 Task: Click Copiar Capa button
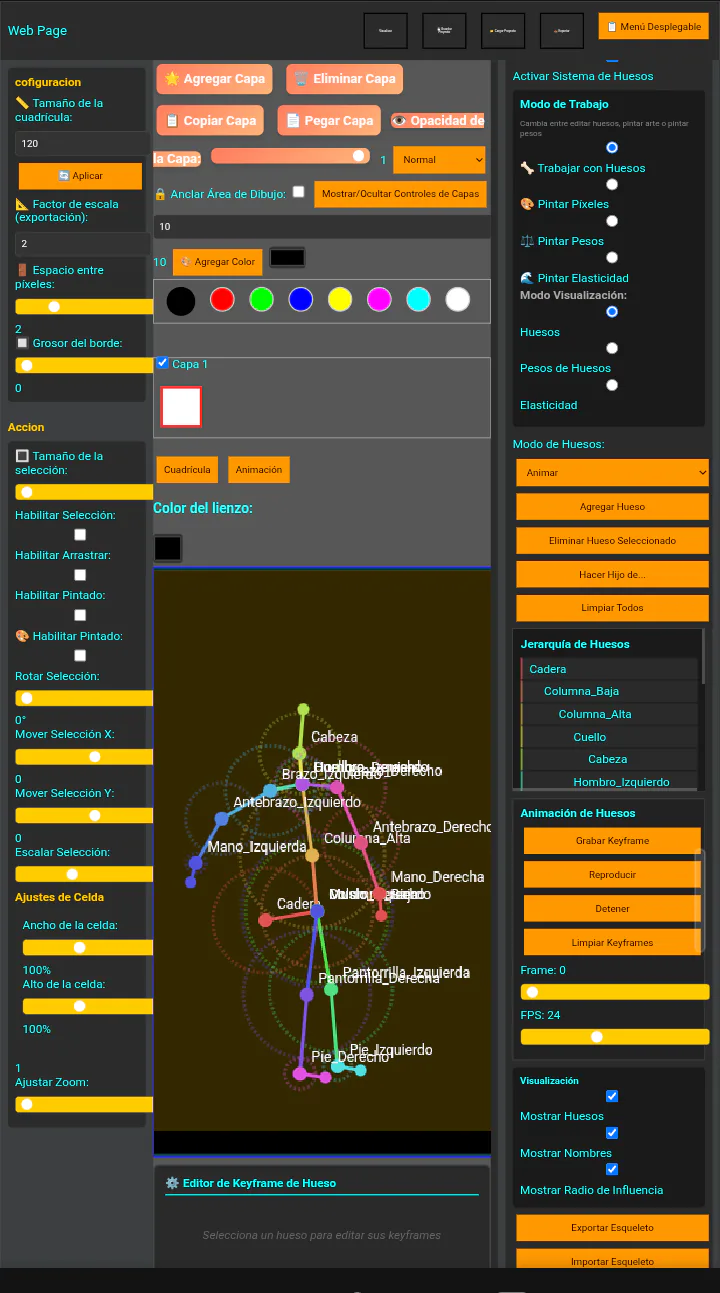pos(210,121)
